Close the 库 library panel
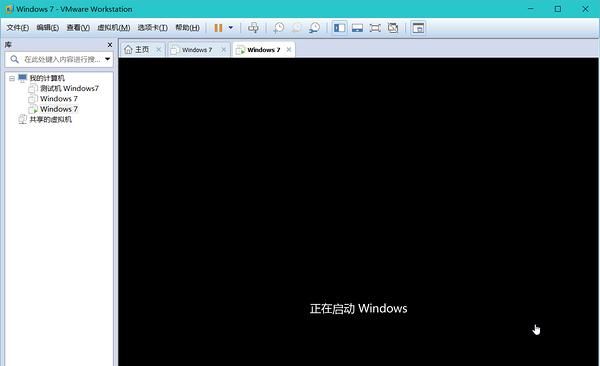This screenshot has width=600, height=366. pos(110,45)
